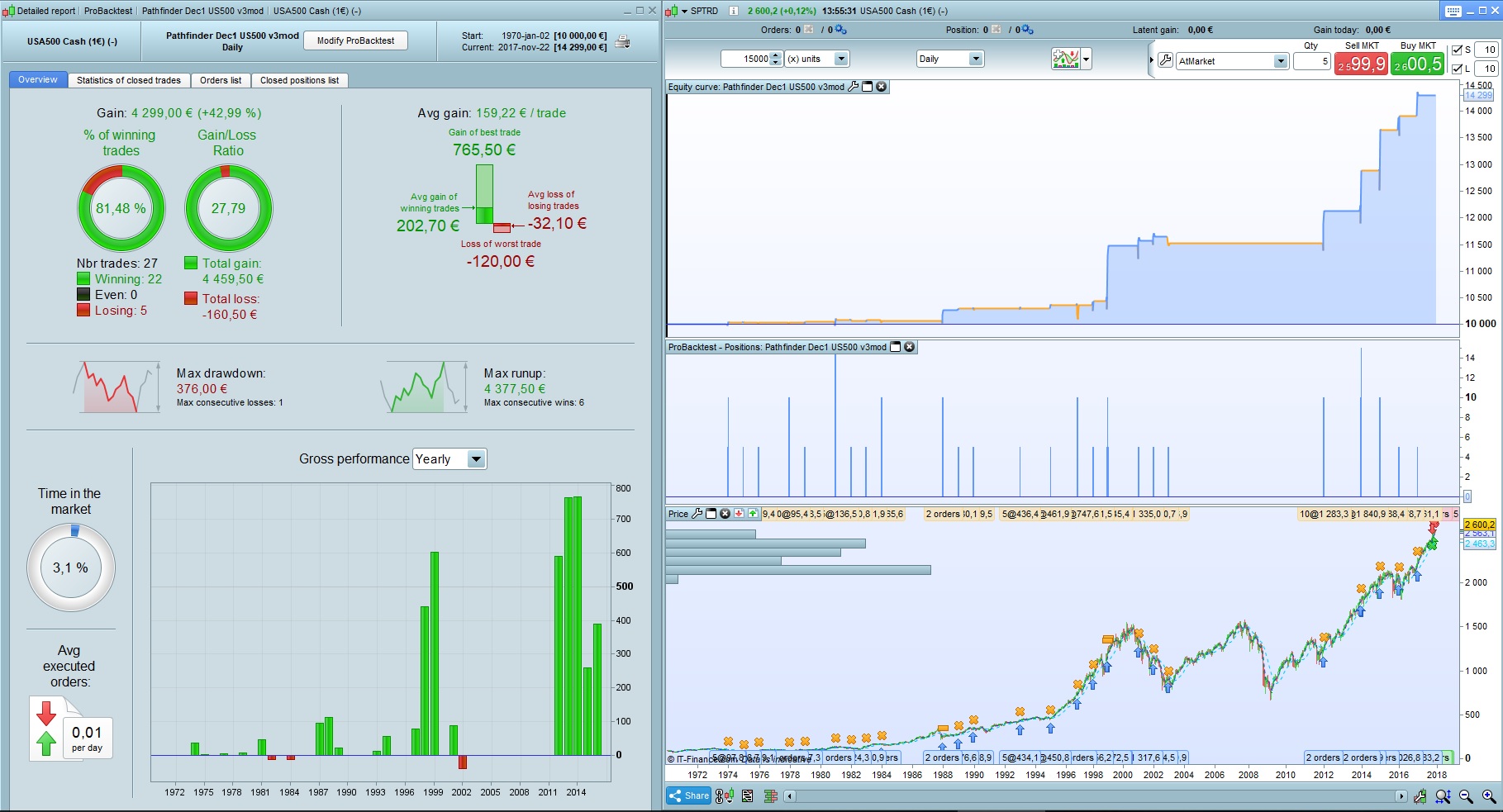Screen dimensions: 1503x812
Task: Increase the 15000 units stepper
Action: [x=775, y=55]
